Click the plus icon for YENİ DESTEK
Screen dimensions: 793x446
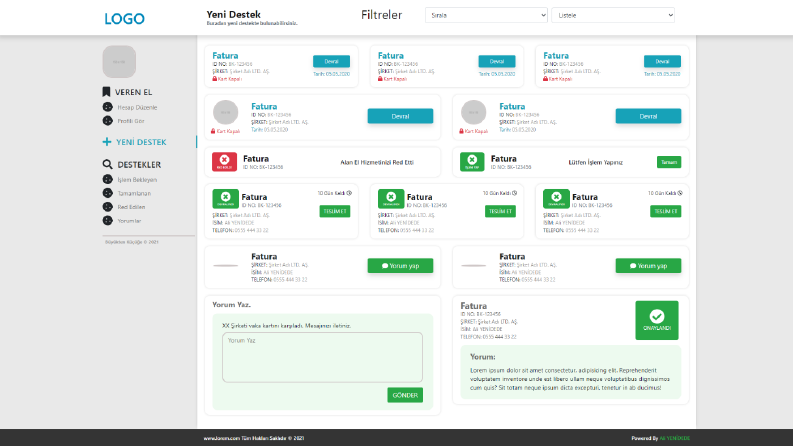[107, 142]
